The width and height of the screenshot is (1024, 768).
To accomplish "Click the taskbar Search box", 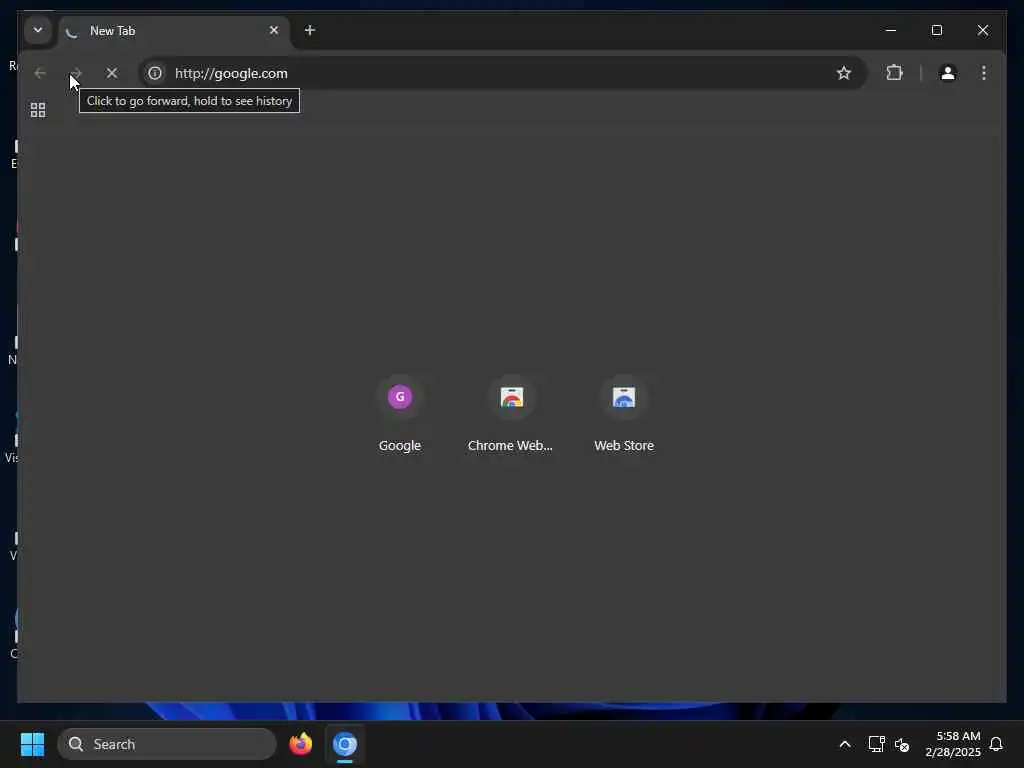I will point(167,744).
